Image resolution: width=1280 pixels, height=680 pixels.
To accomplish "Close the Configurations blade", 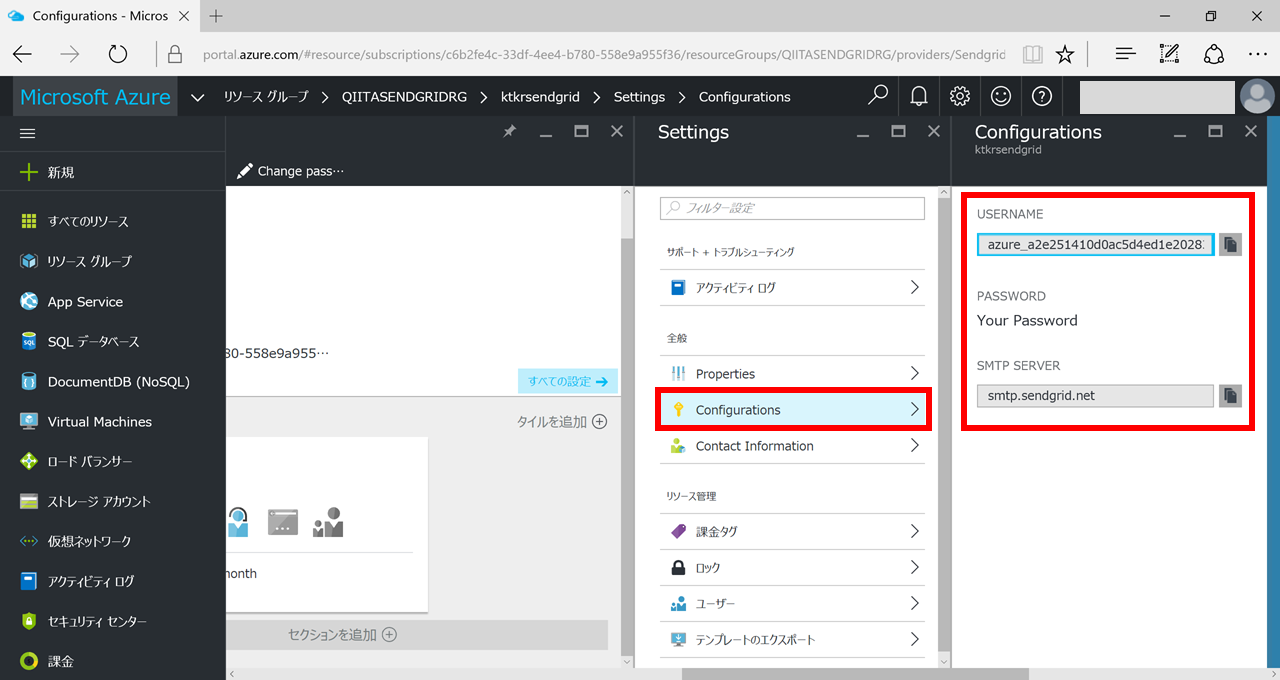I will point(1250,131).
